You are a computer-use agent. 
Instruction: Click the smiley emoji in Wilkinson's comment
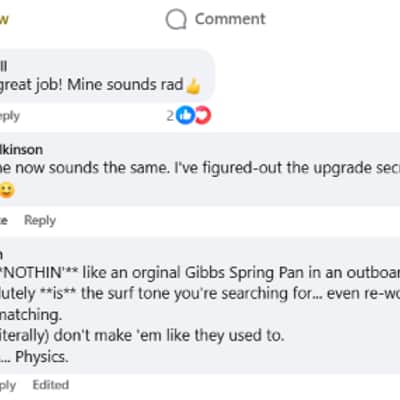(x=7, y=190)
